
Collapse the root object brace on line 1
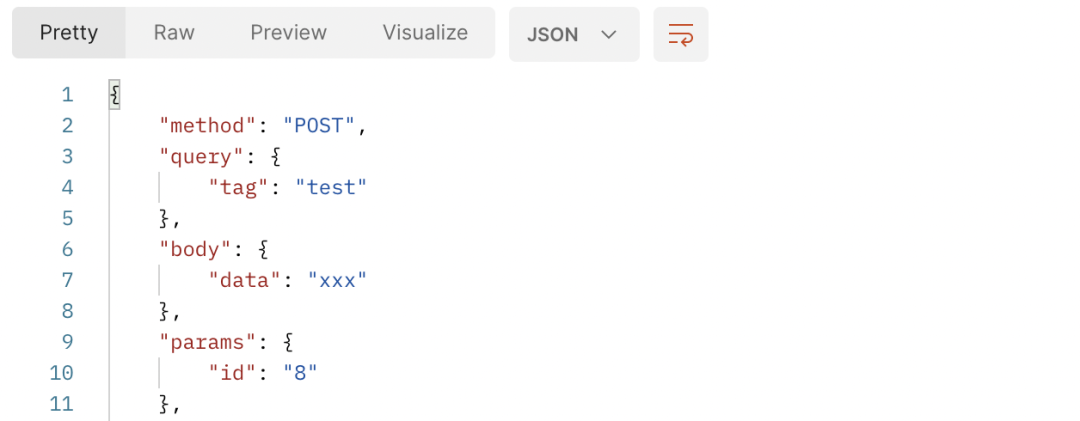click(114, 94)
